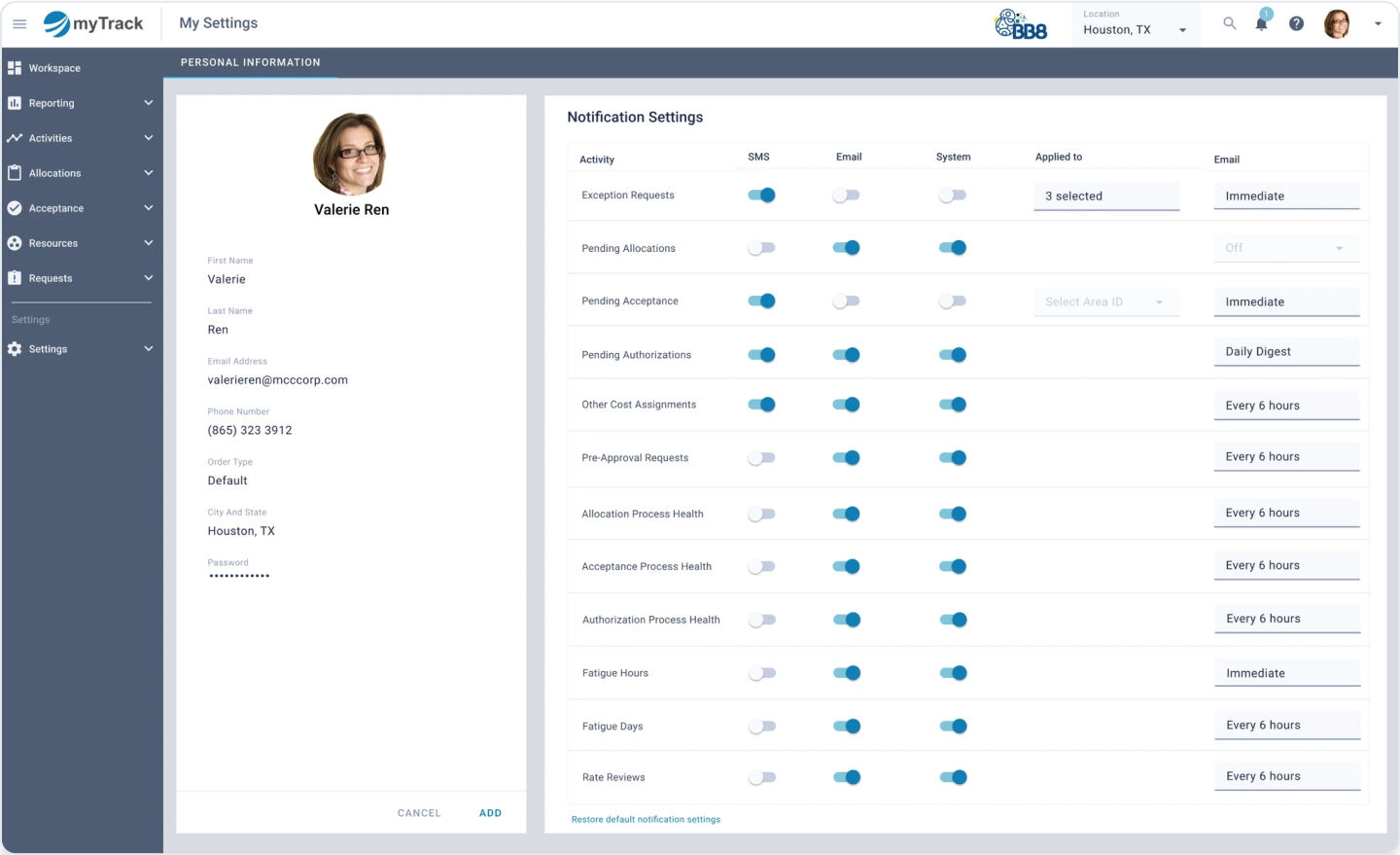Turn off System toggle for Rate Reviews
Screen dimensions: 1400x855
953,777
